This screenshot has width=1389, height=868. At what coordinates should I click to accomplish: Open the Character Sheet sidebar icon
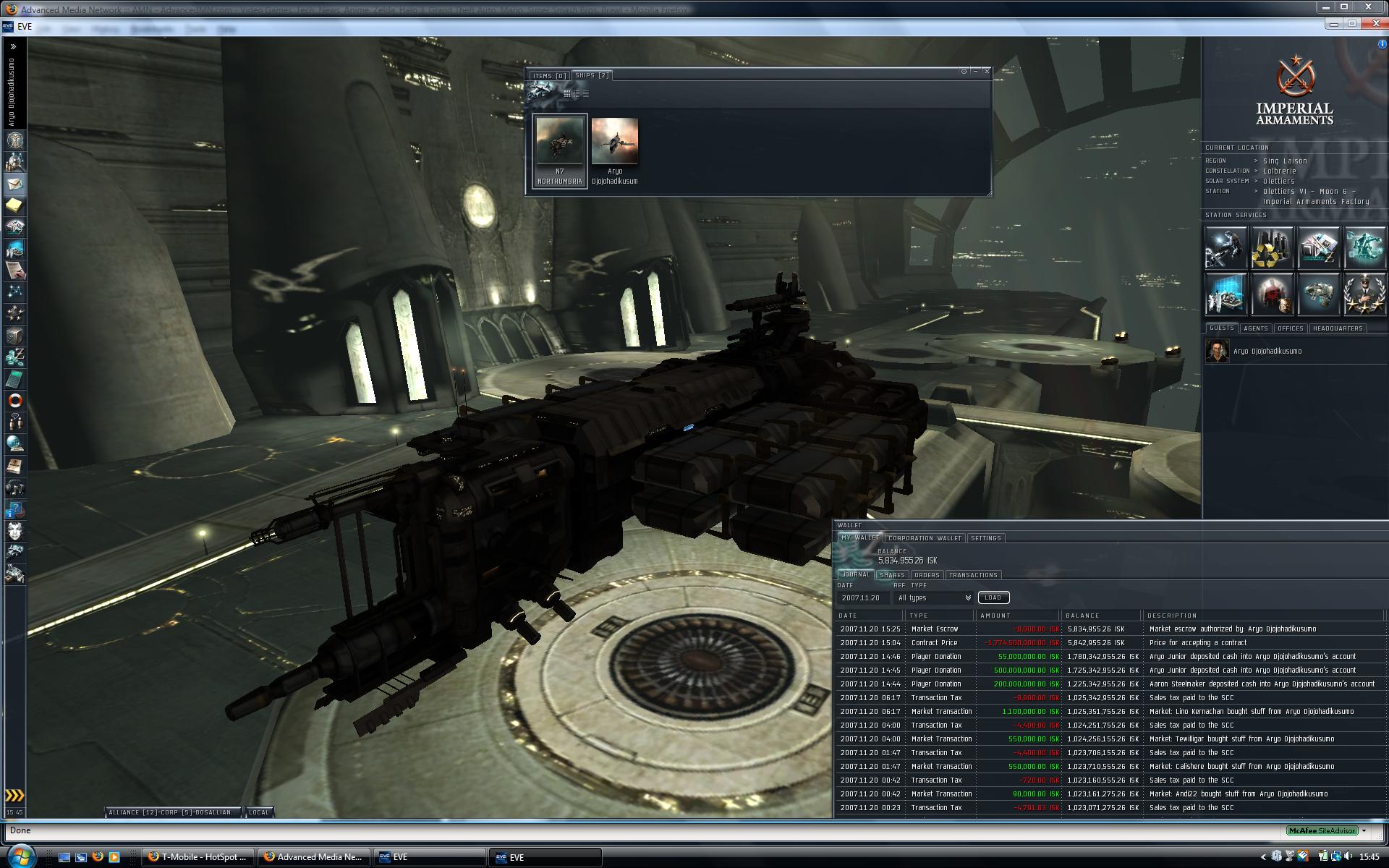pyautogui.click(x=15, y=140)
